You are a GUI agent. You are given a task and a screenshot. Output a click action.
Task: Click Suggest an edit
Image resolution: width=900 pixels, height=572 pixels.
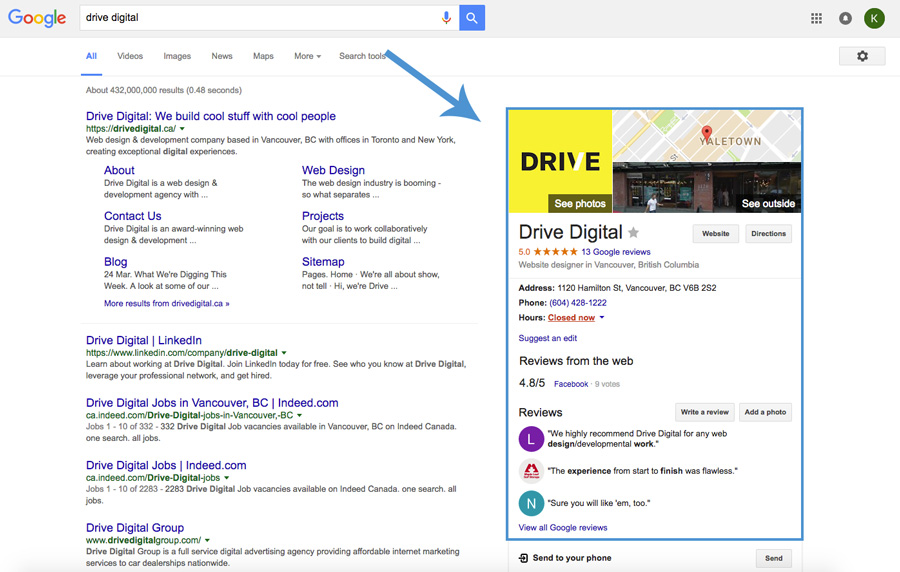(x=548, y=338)
